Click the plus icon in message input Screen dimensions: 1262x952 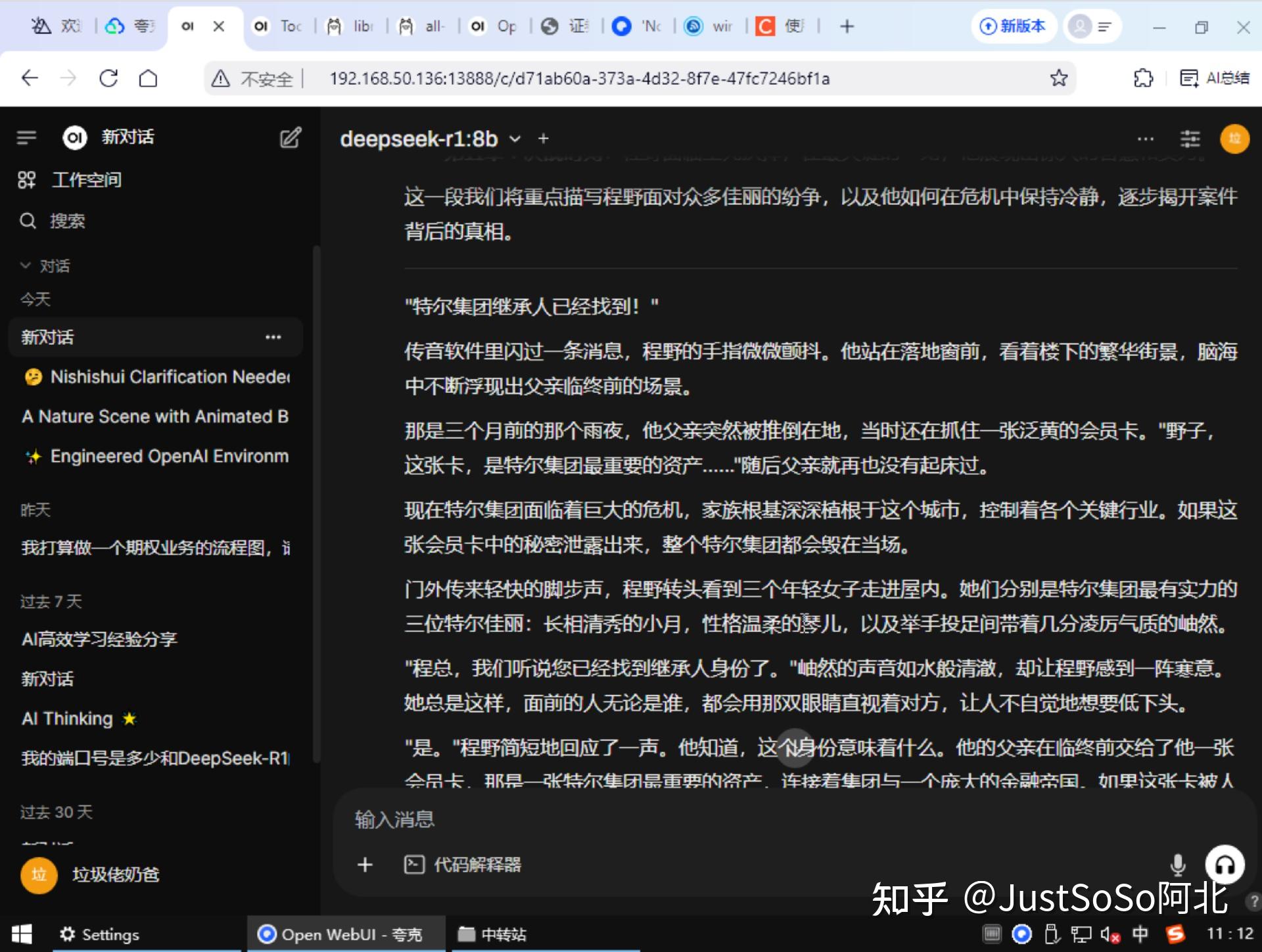pyautogui.click(x=365, y=865)
